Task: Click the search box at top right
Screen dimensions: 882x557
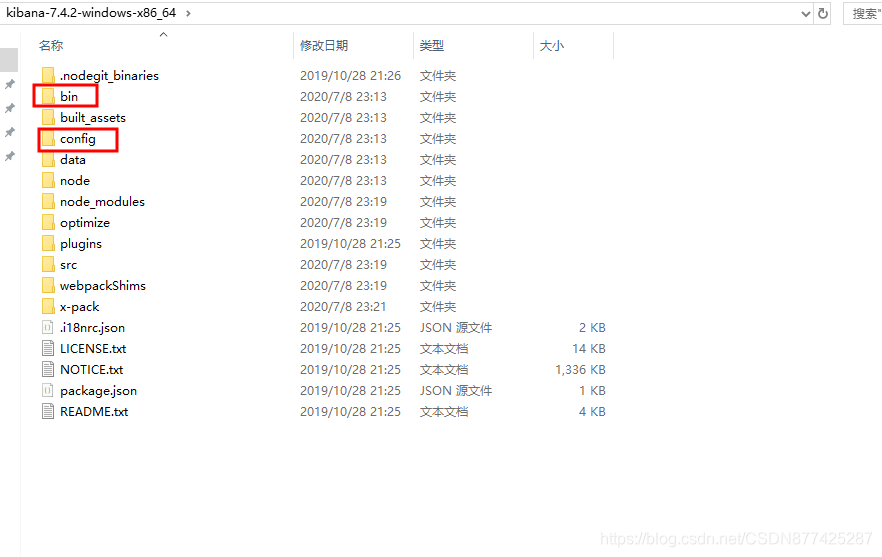Action: (x=863, y=14)
